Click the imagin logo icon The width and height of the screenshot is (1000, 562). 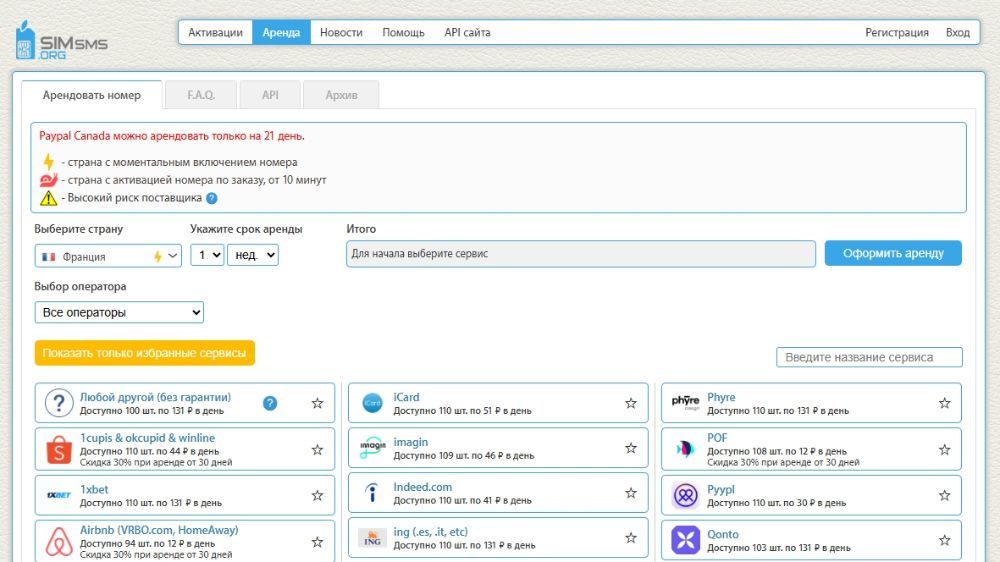point(372,448)
